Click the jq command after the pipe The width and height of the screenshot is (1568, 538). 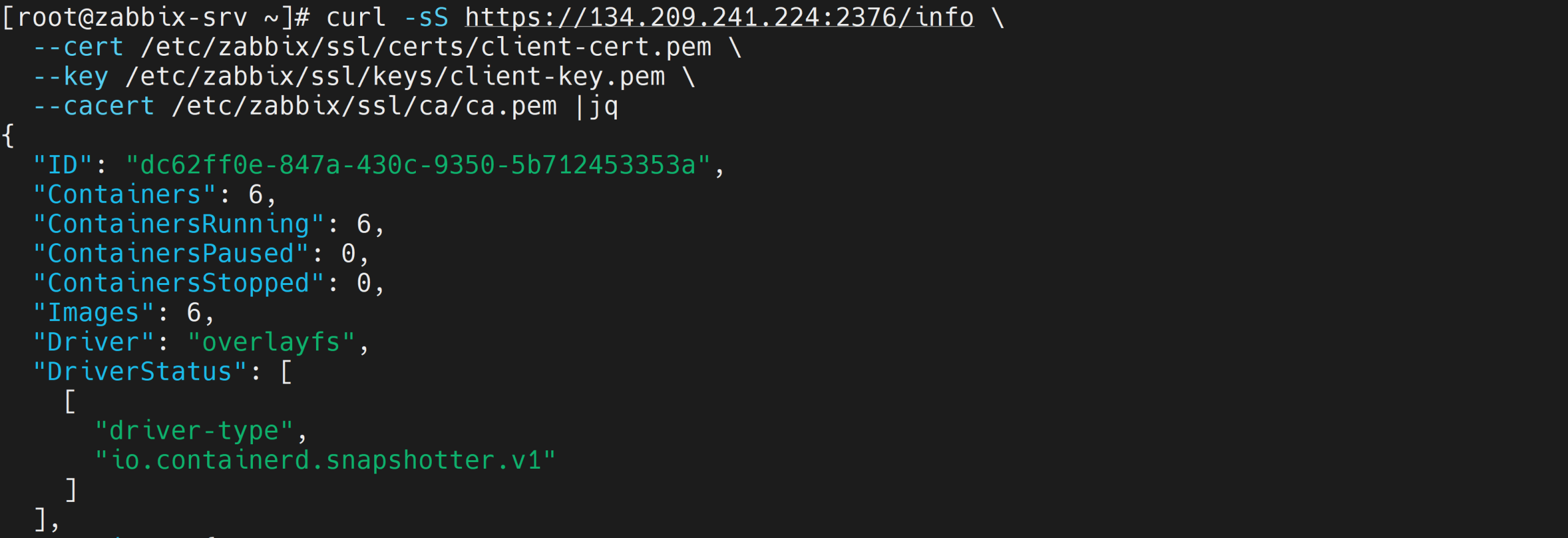603,106
